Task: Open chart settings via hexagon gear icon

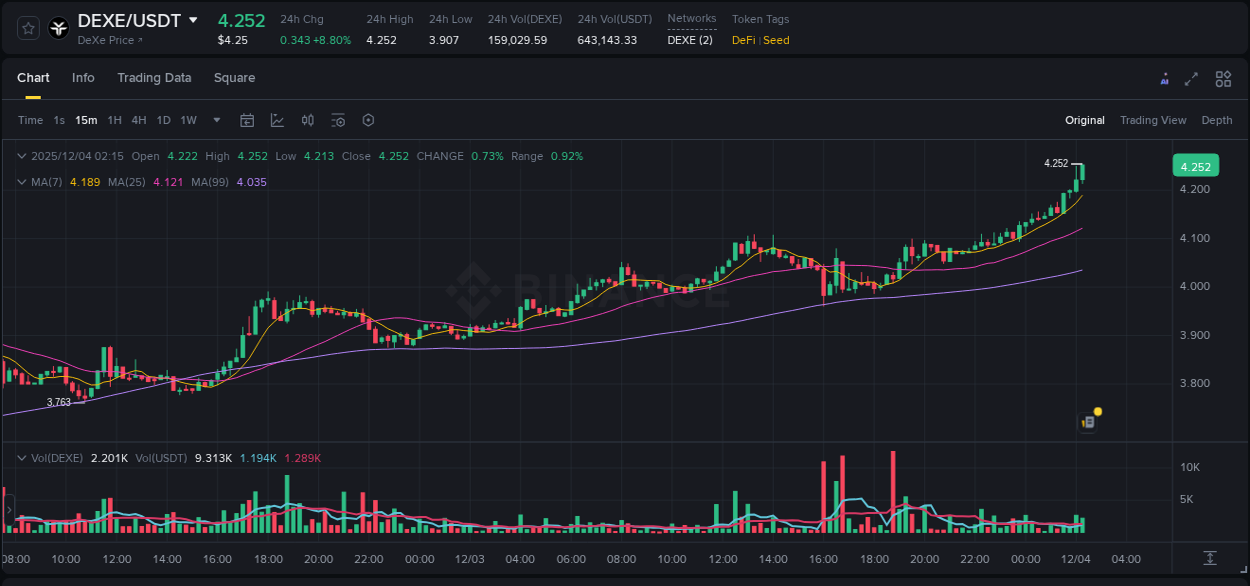Action: [368, 120]
